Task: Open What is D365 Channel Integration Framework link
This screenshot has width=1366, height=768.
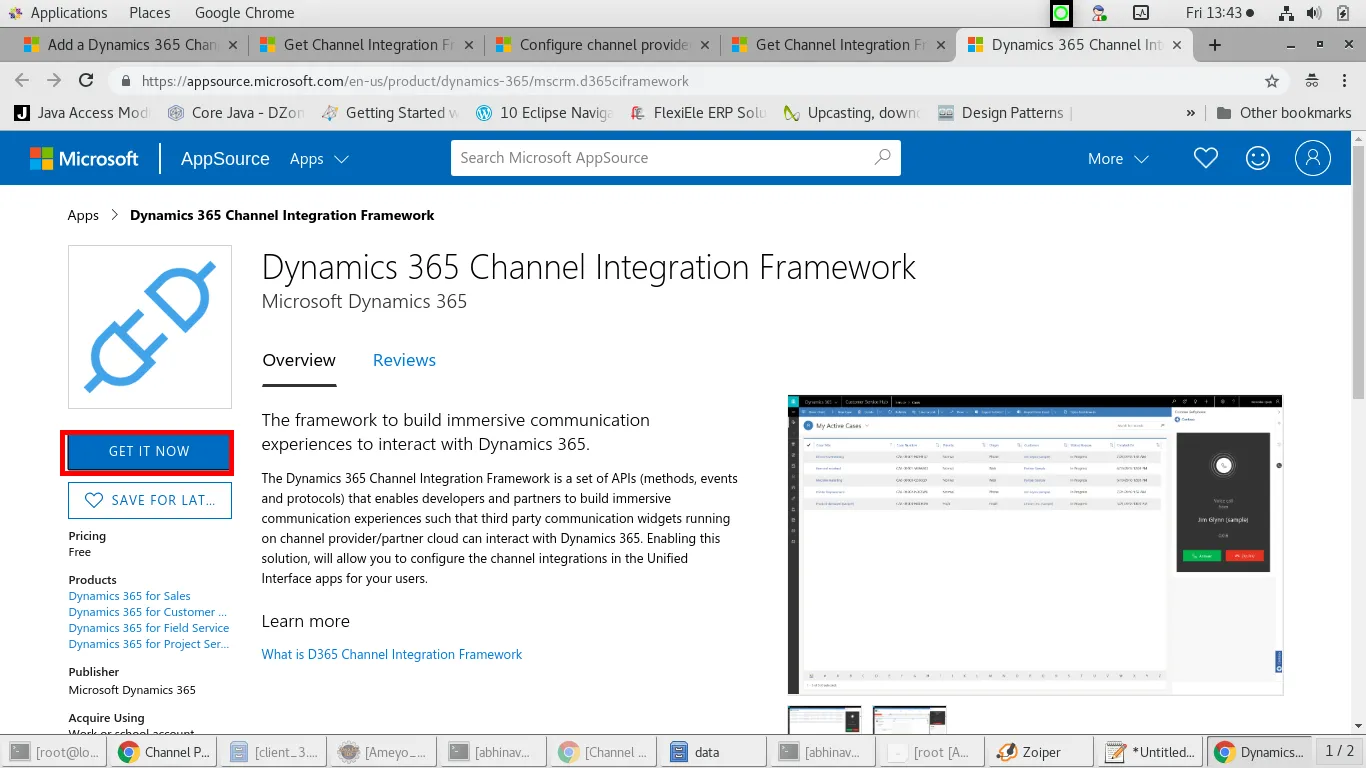Action: (x=392, y=654)
